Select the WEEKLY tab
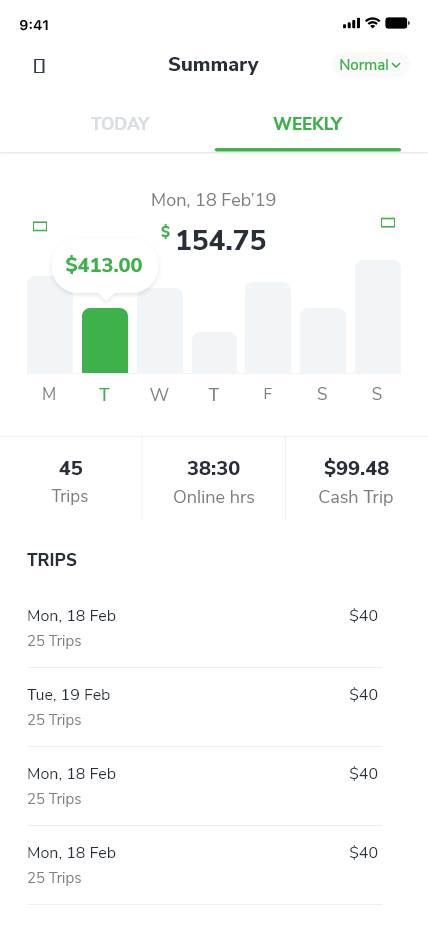This screenshot has height=926, width=428. coord(308,124)
